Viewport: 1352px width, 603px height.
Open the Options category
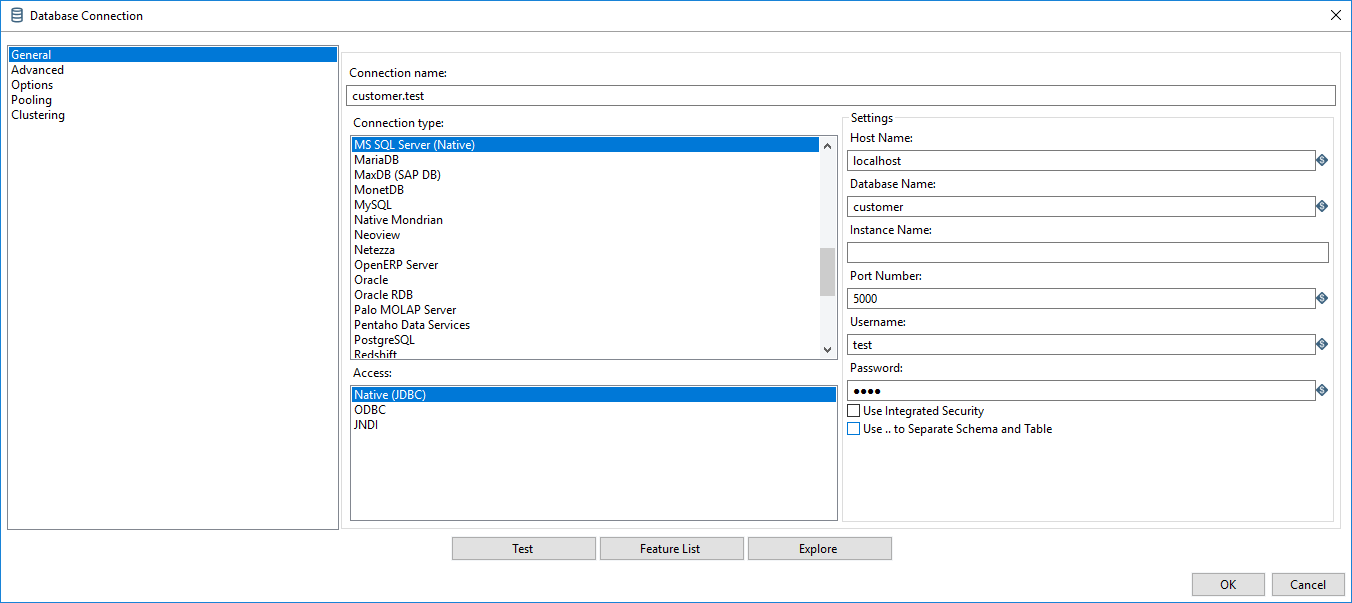click(32, 85)
